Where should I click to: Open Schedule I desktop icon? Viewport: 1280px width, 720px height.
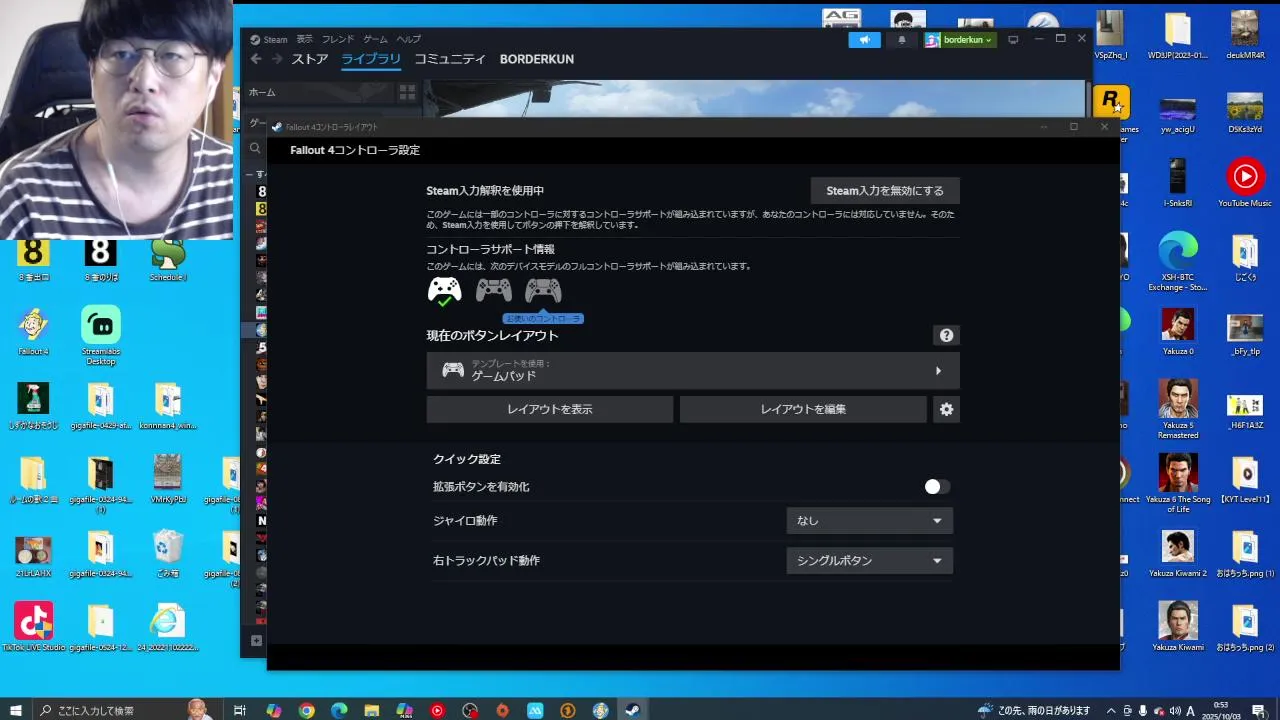click(x=168, y=259)
